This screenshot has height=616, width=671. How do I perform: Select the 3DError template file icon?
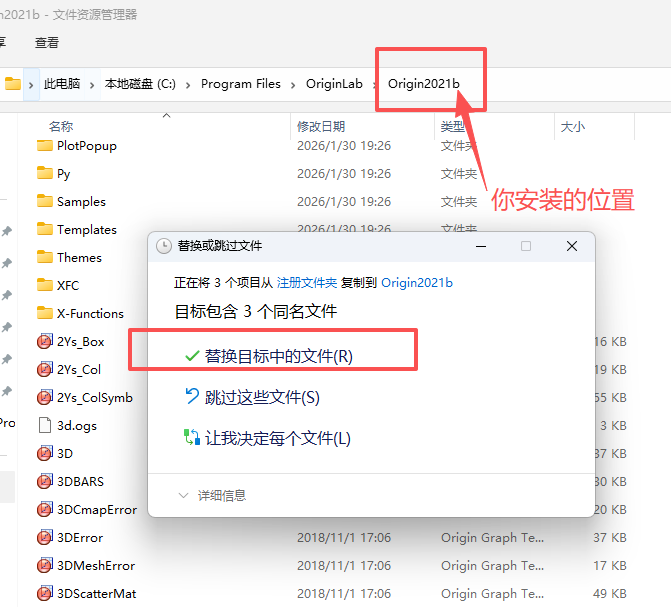pyautogui.click(x=45, y=537)
